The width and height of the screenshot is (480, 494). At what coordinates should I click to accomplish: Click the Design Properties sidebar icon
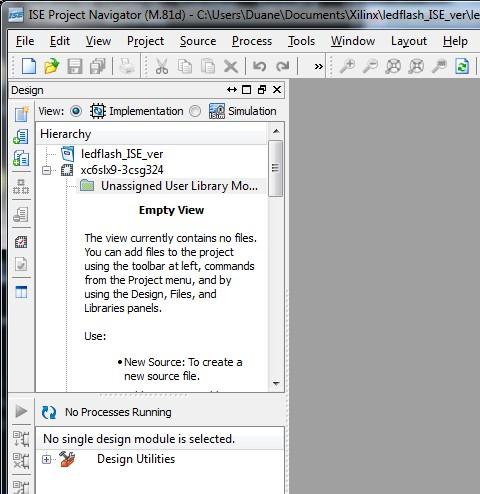[21, 214]
